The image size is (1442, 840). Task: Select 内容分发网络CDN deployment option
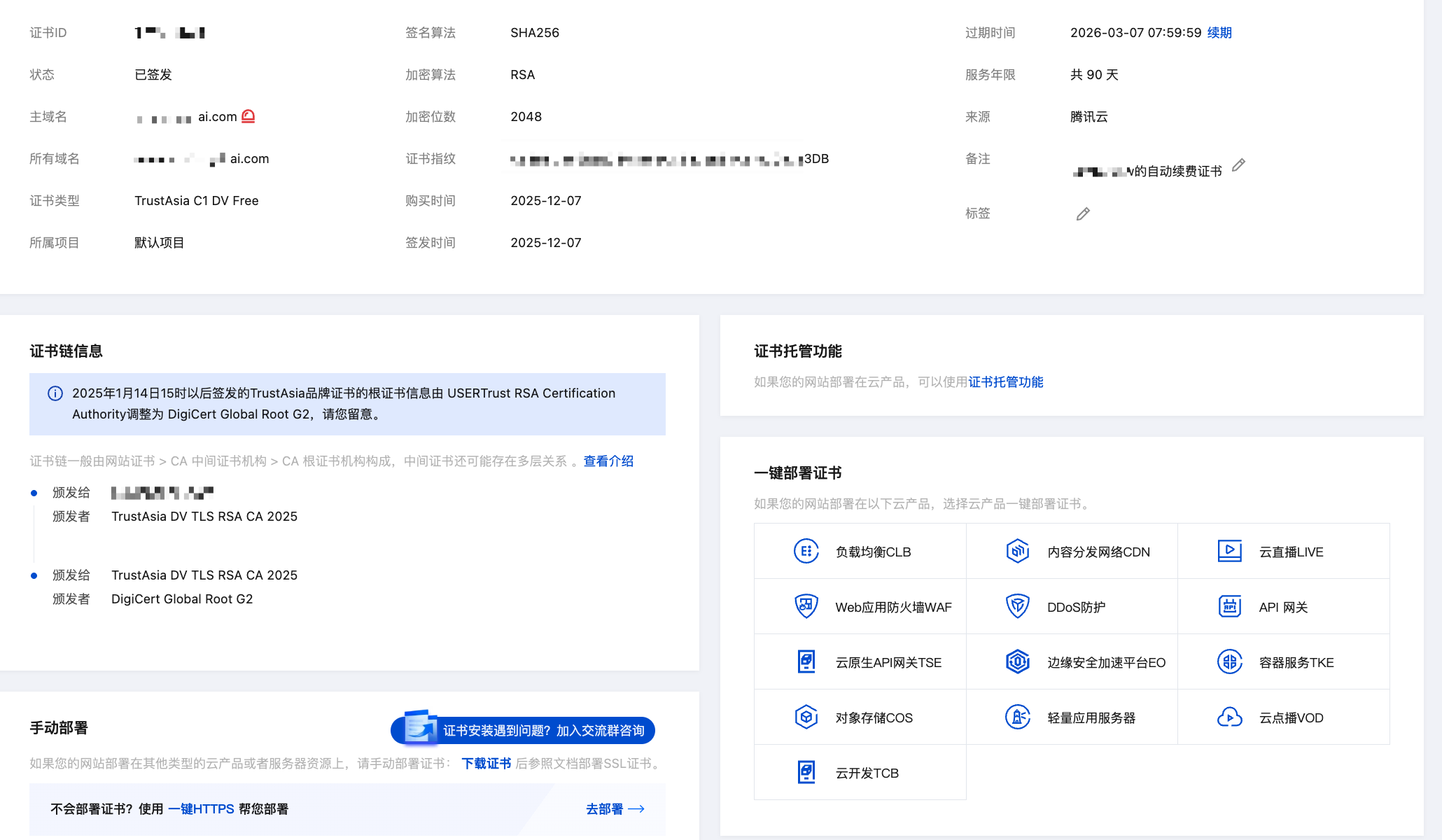click(x=1098, y=552)
